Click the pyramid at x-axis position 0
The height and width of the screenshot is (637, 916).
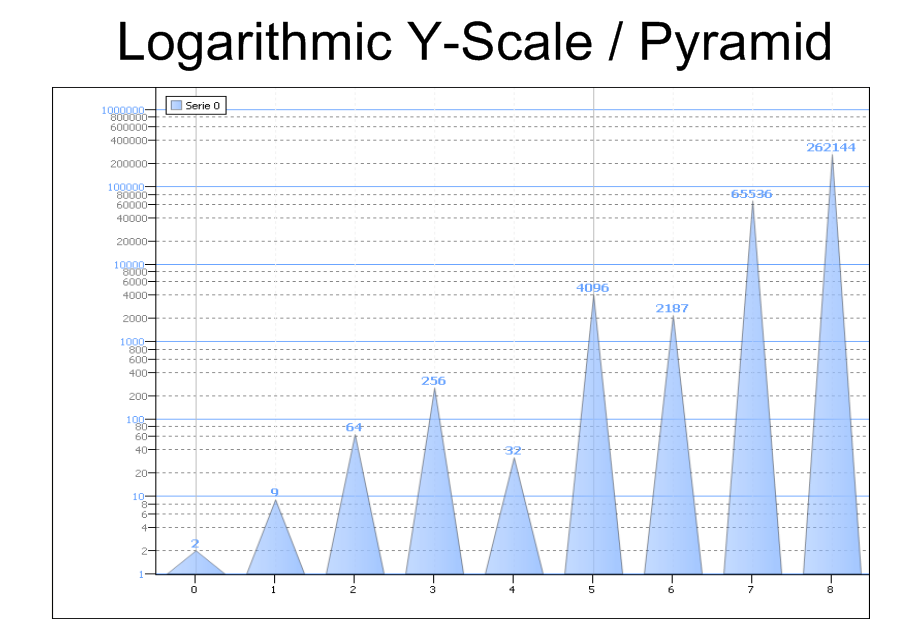(x=195, y=565)
